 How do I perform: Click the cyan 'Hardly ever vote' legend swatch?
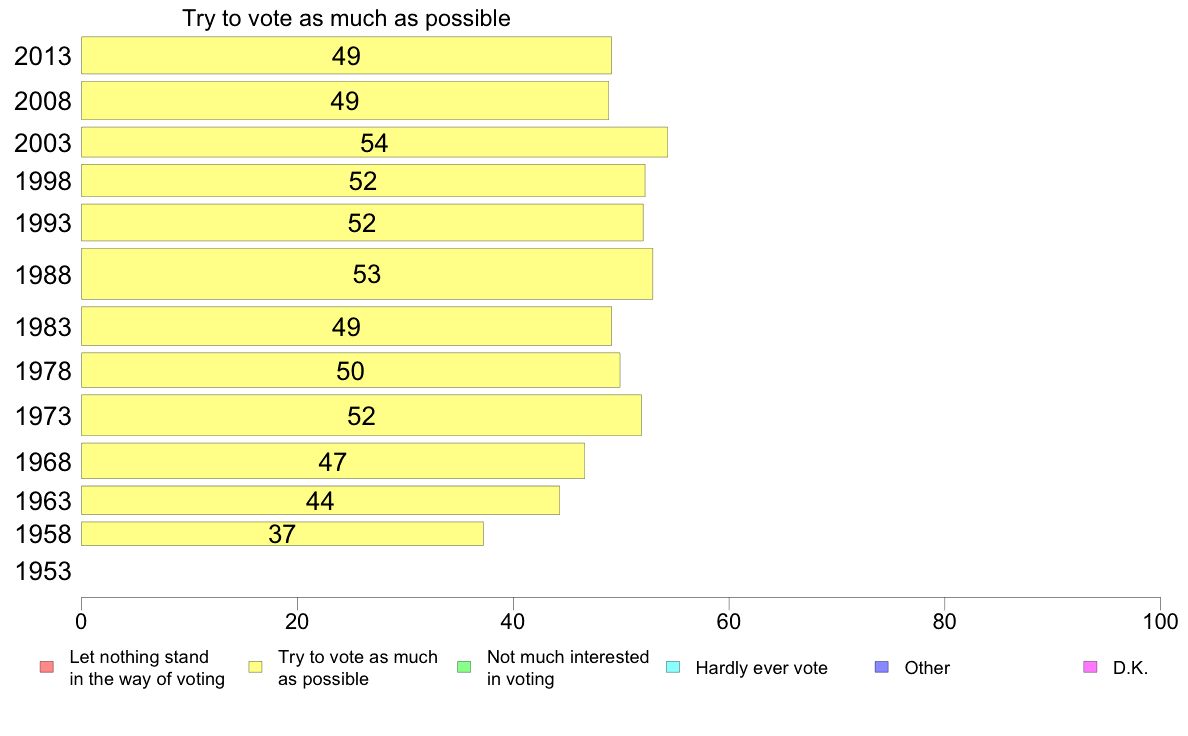tap(673, 667)
